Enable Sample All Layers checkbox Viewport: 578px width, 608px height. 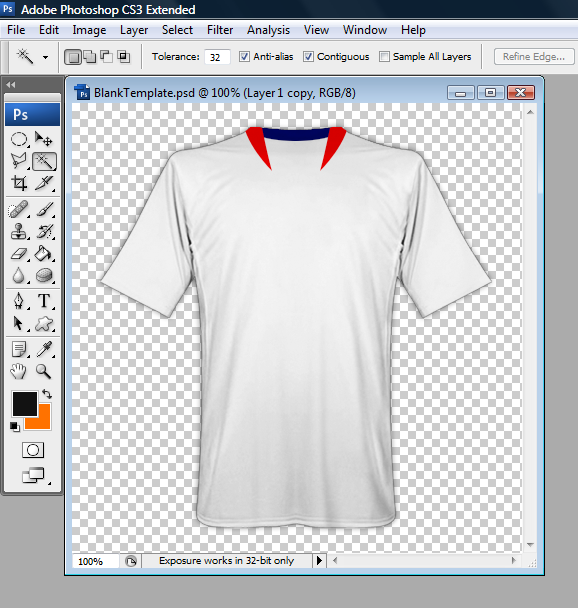[x=384, y=57]
